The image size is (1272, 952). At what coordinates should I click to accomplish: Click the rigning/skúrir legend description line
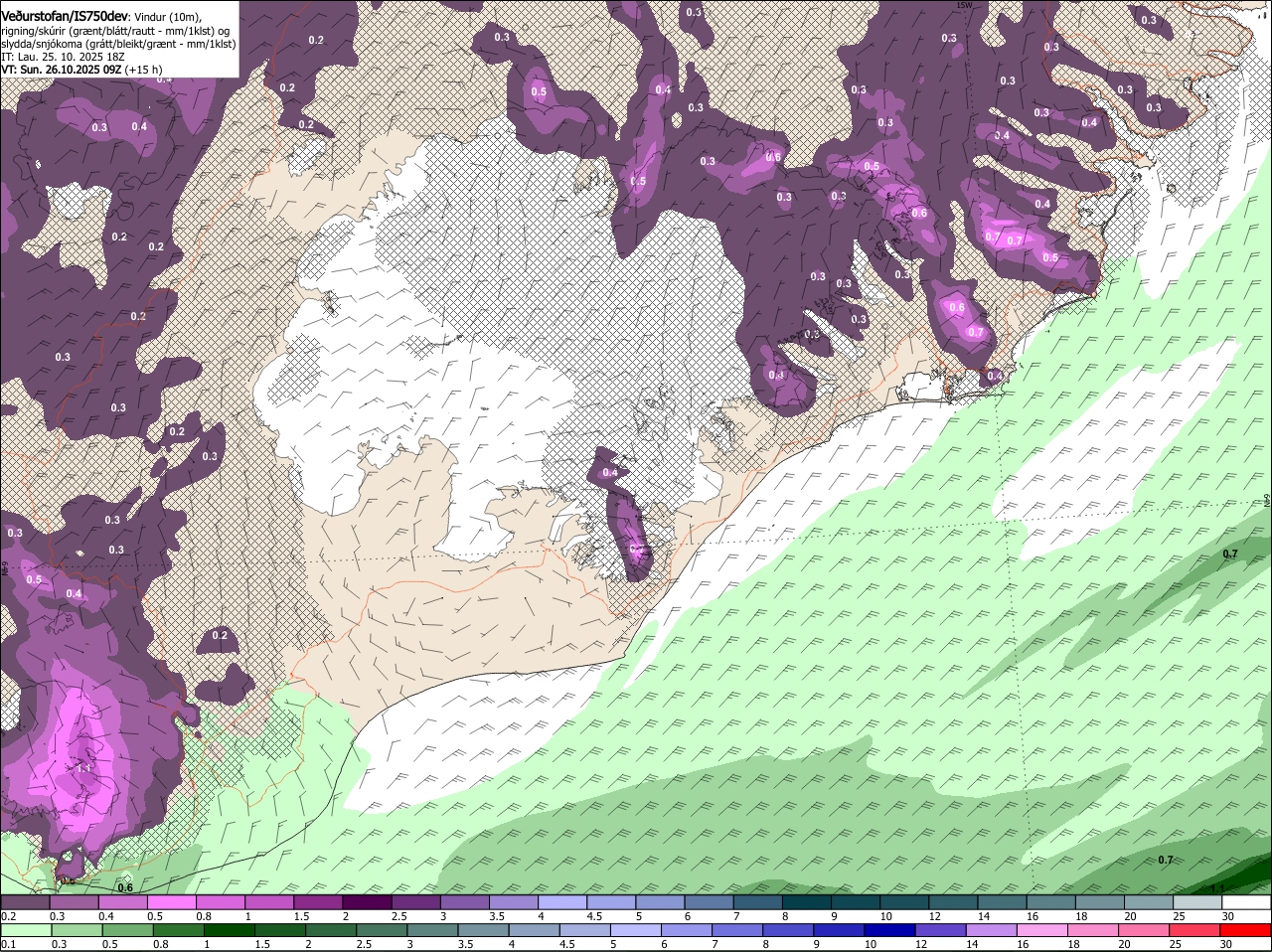tap(114, 31)
